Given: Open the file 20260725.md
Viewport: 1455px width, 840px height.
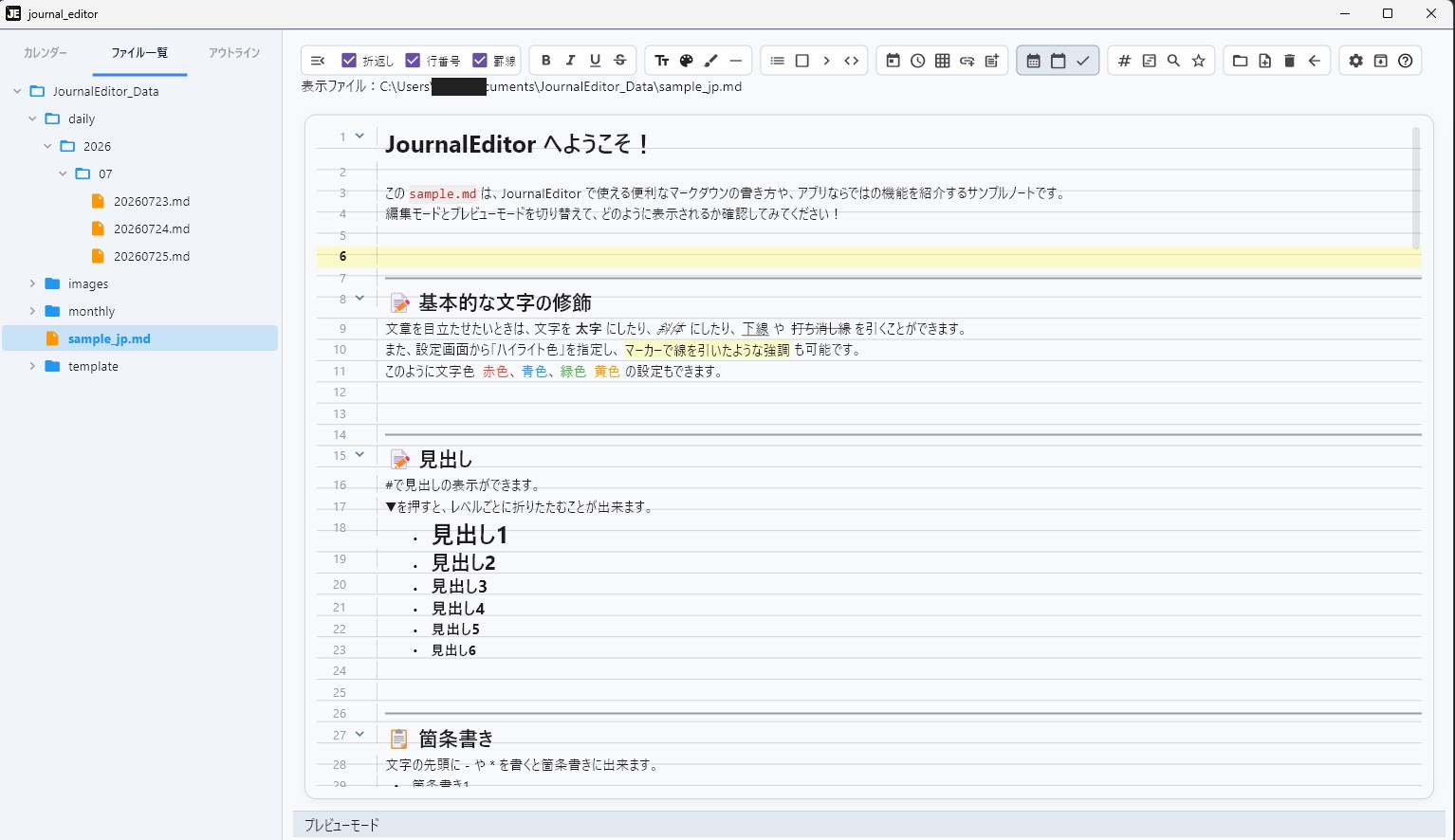Looking at the screenshot, I should click(152, 257).
